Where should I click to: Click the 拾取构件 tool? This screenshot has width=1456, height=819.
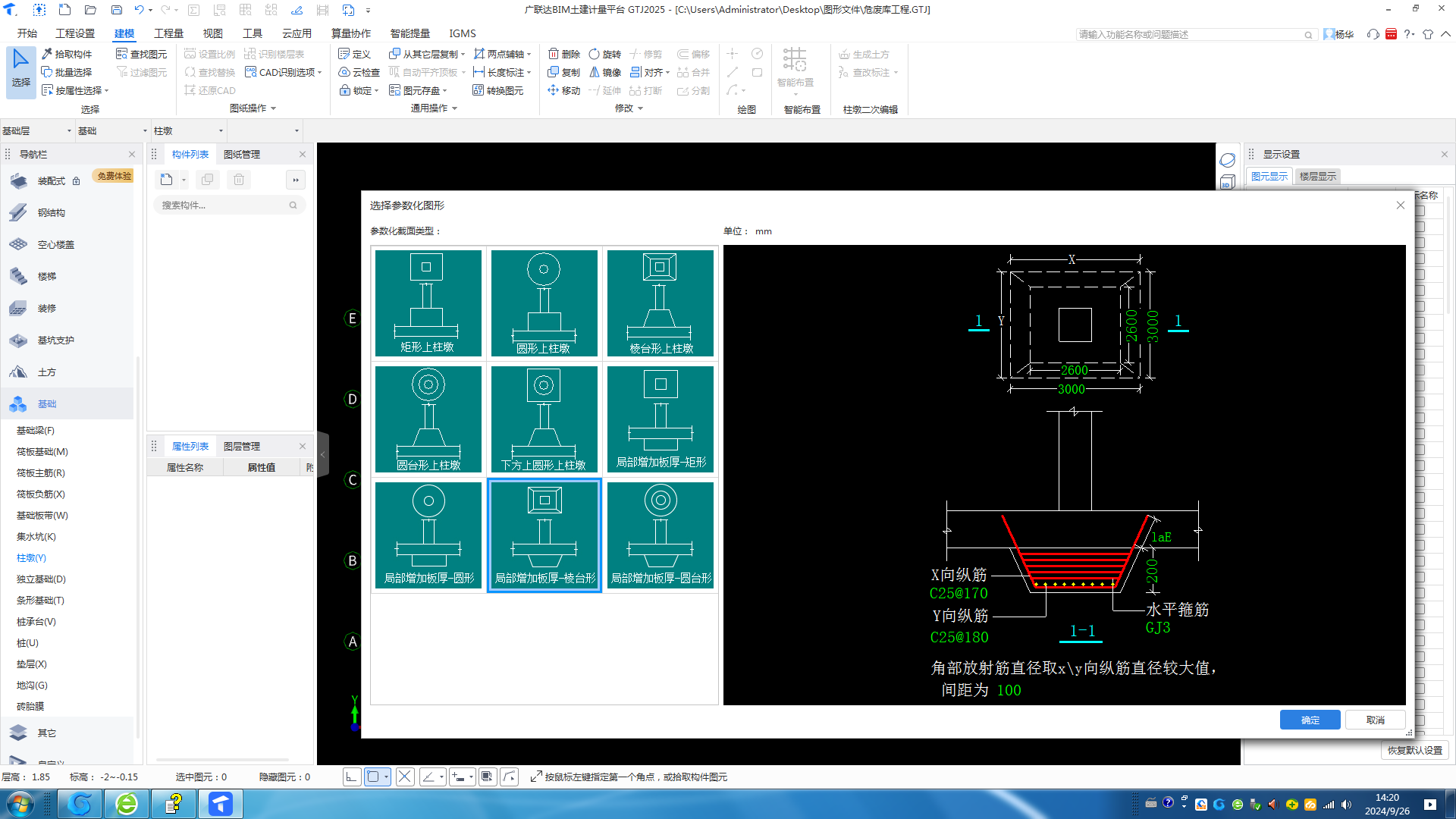click(x=67, y=54)
